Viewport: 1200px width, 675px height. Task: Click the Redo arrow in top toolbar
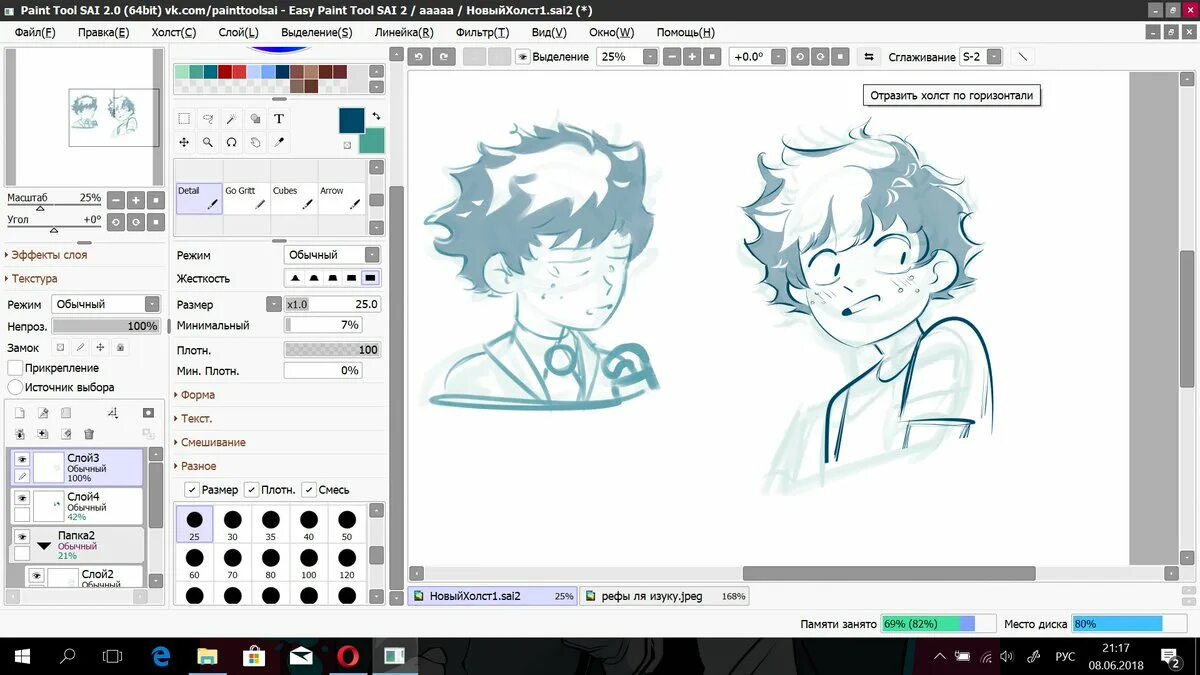point(444,57)
